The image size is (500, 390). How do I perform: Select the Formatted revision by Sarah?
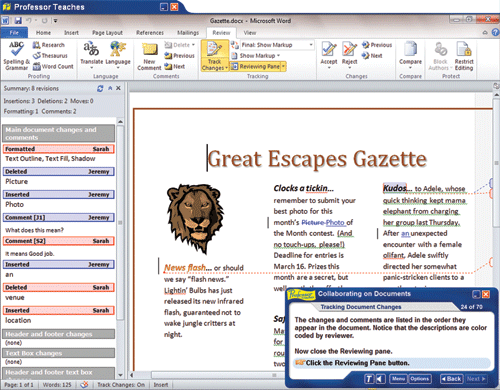[58, 149]
